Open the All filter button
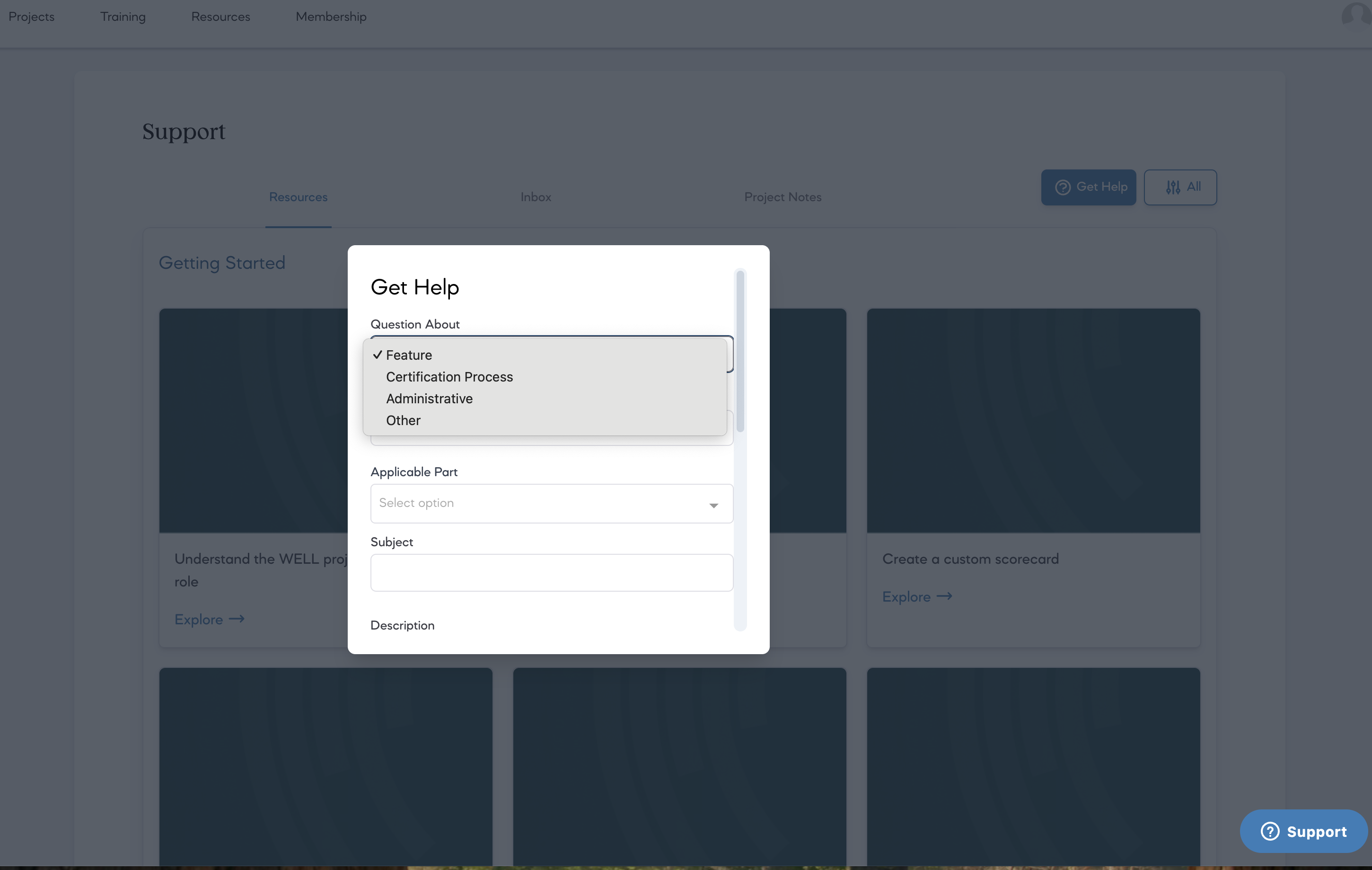 tap(1180, 187)
